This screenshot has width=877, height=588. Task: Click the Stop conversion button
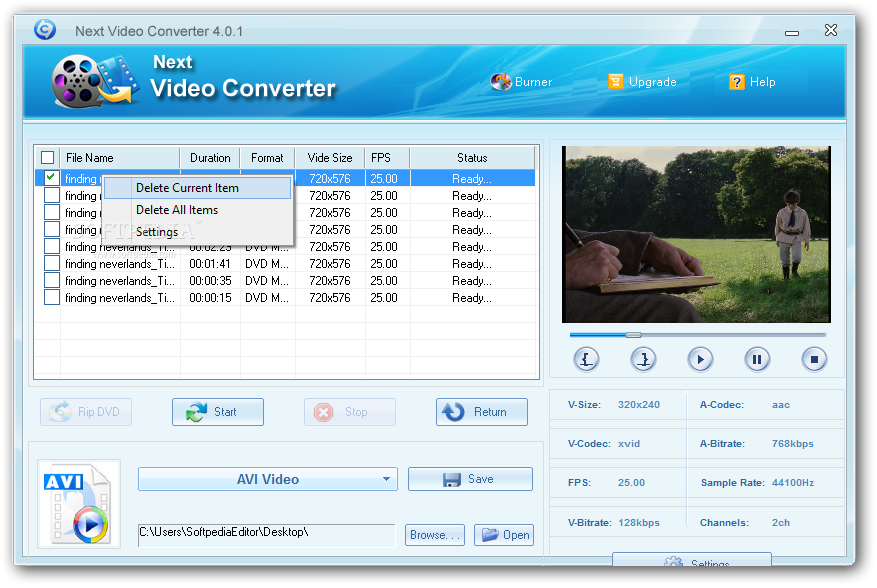pyautogui.click(x=350, y=412)
